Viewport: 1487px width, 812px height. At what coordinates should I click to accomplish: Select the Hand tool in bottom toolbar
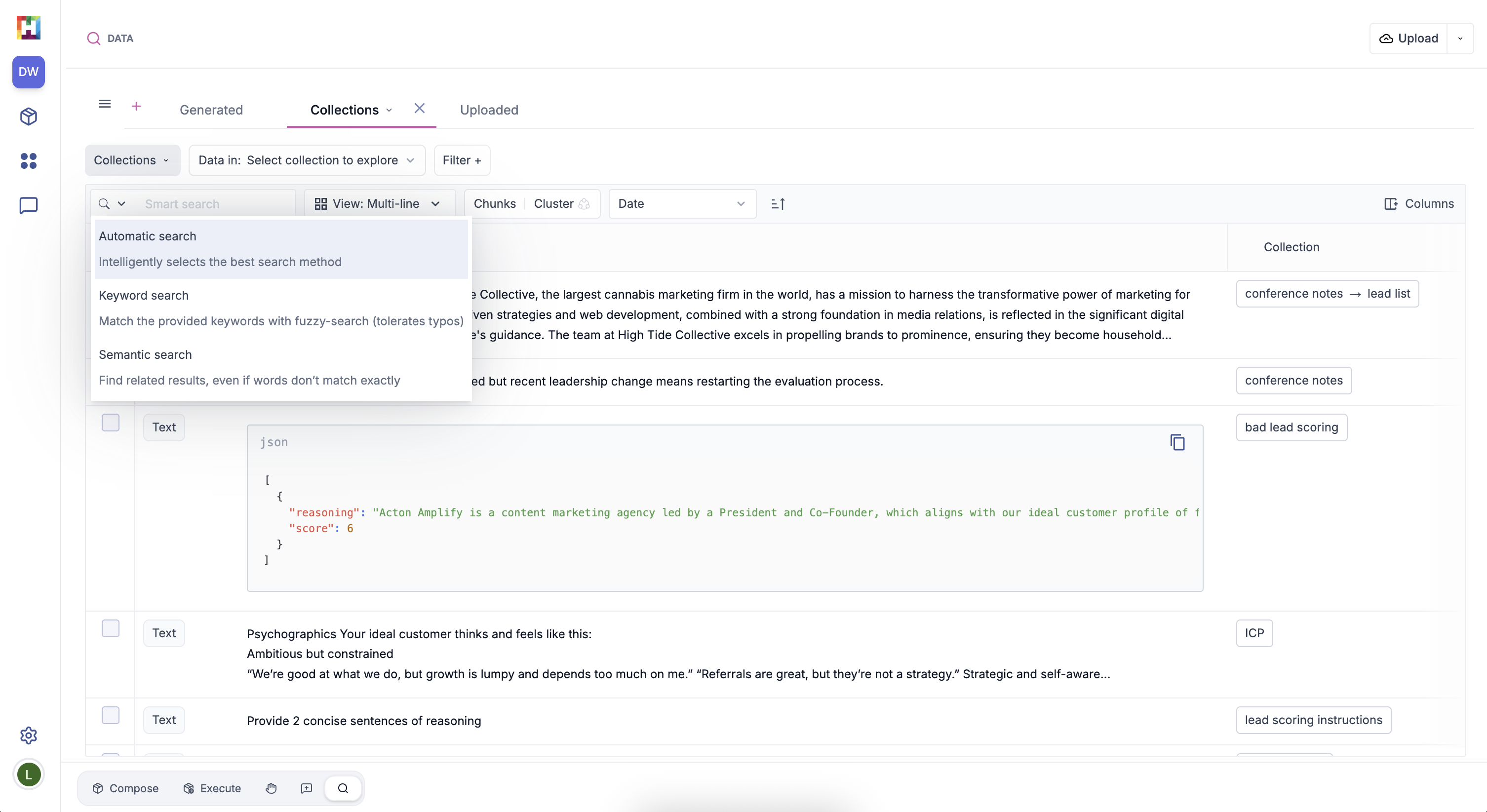point(271,788)
